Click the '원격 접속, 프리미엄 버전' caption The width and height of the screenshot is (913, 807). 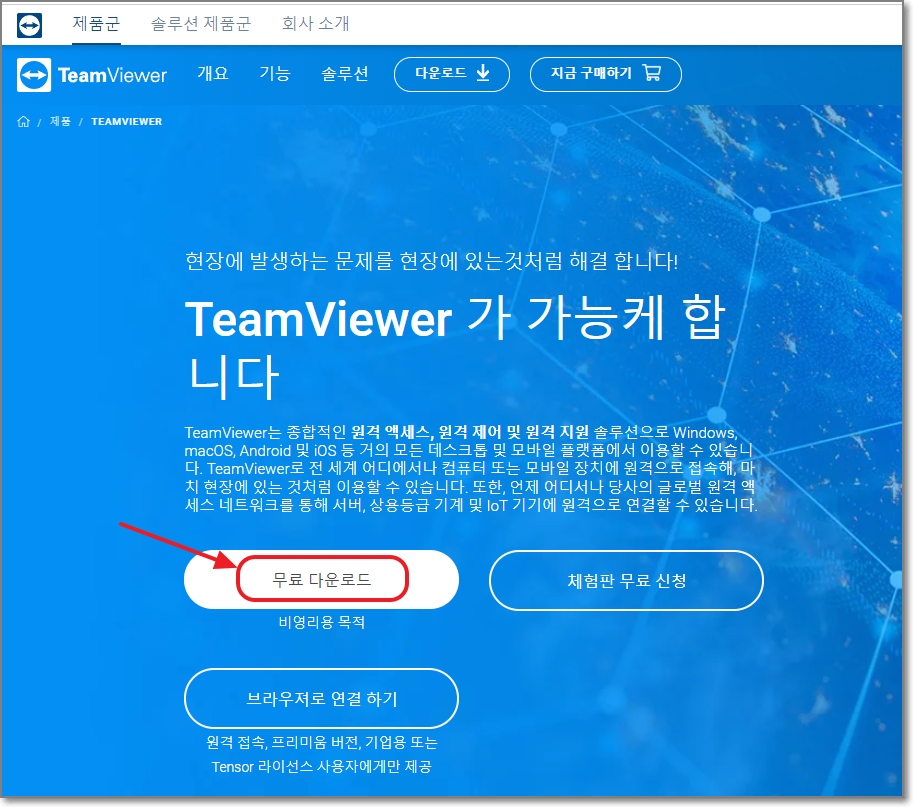[321, 754]
